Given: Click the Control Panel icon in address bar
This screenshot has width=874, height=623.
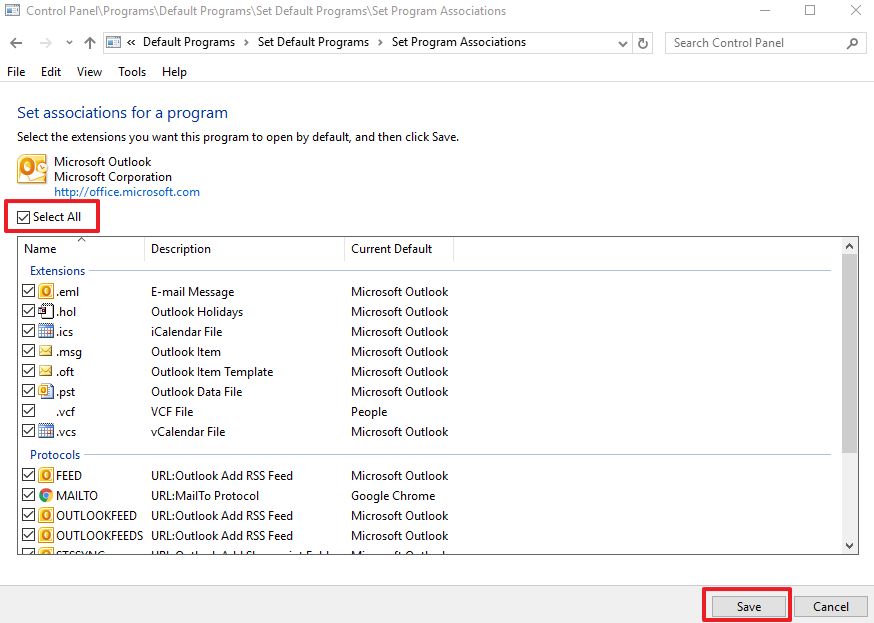Looking at the screenshot, I should click(113, 42).
